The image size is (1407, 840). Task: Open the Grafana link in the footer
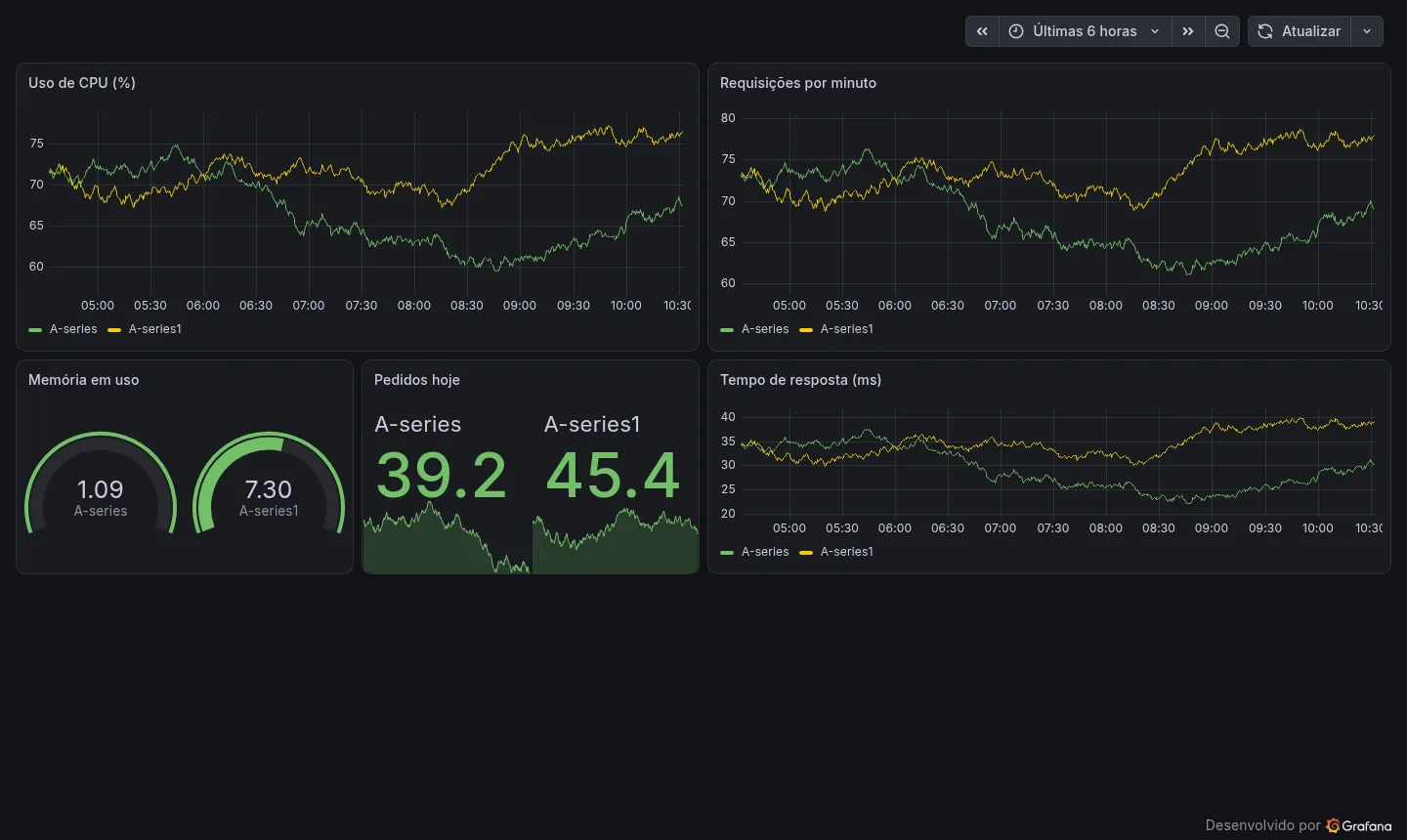pos(1359,825)
